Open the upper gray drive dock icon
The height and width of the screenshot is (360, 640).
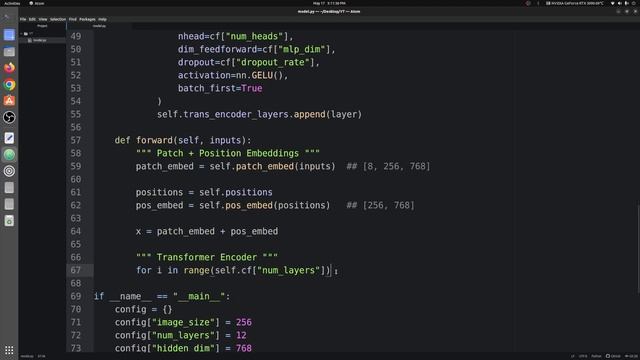pos(9,188)
